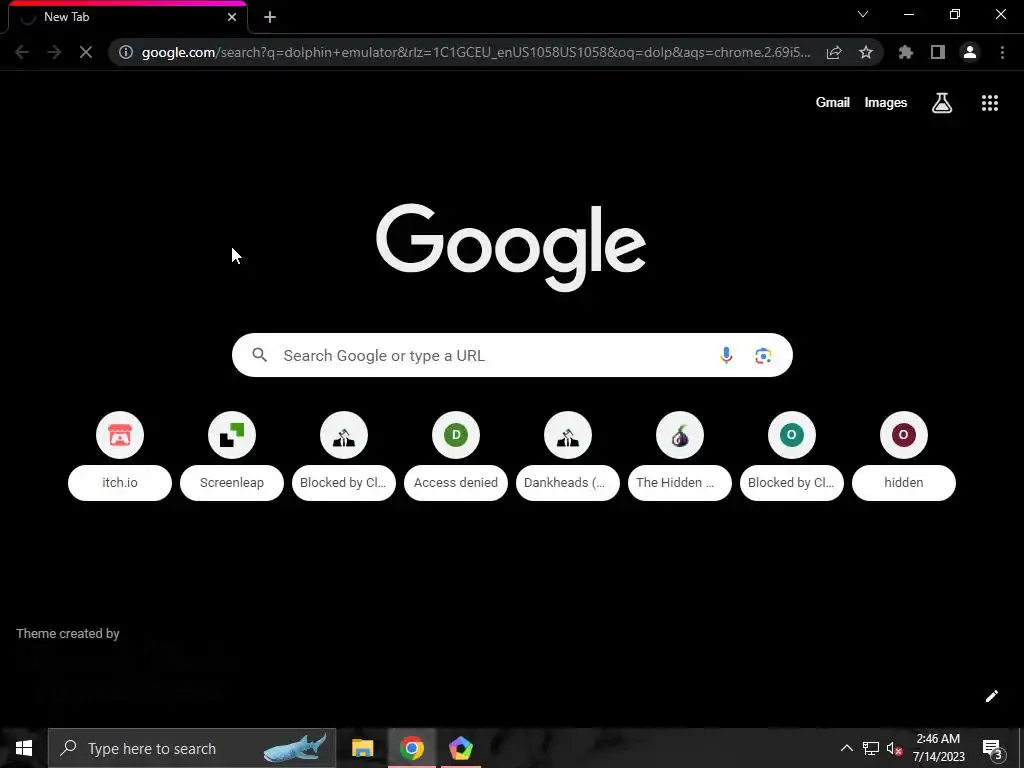
Task: Select the New Tab browser tab
Action: pyautogui.click(x=127, y=17)
